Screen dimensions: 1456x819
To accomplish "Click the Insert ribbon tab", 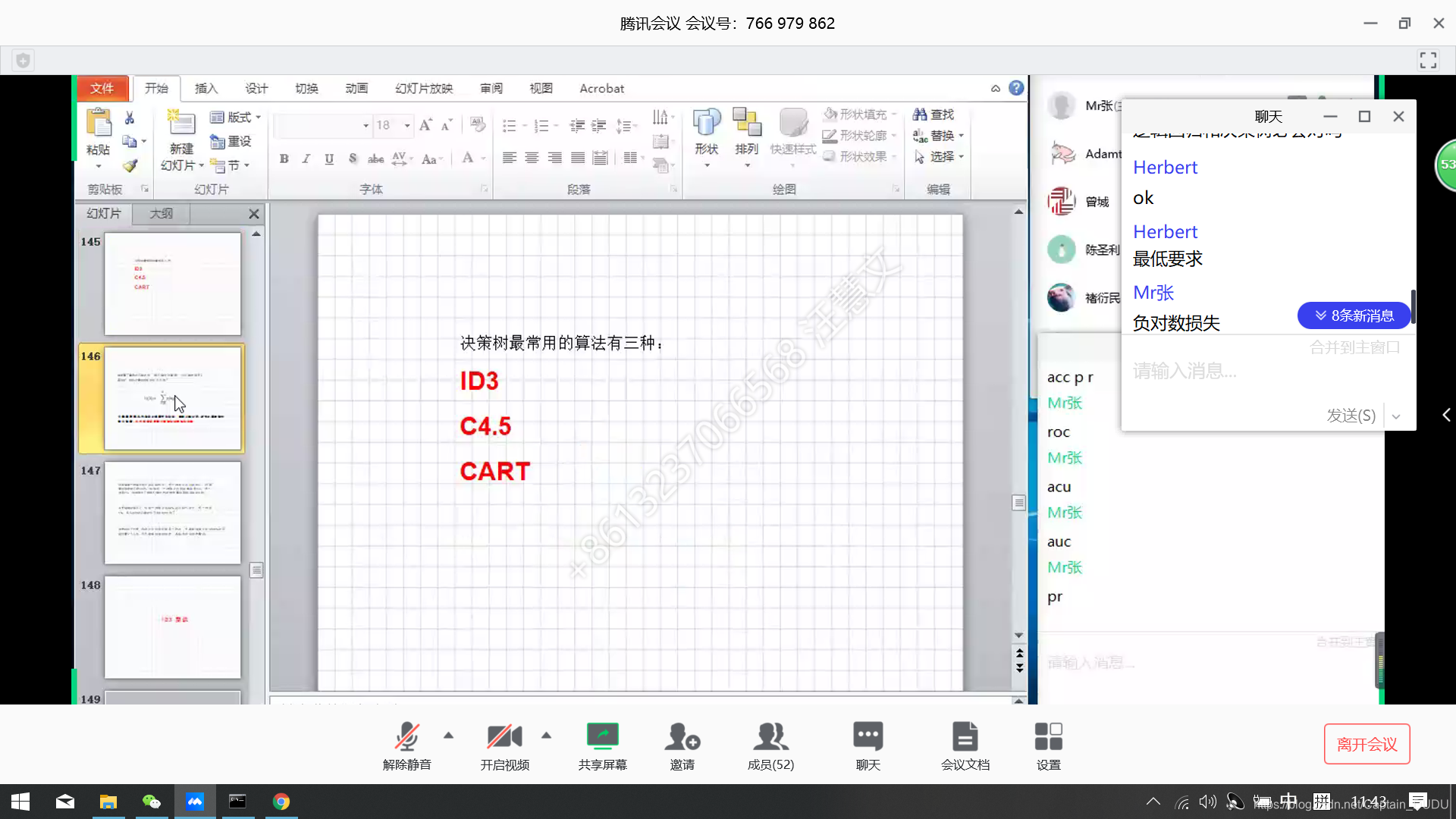I will pyautogui.click(x=206, y=88).
